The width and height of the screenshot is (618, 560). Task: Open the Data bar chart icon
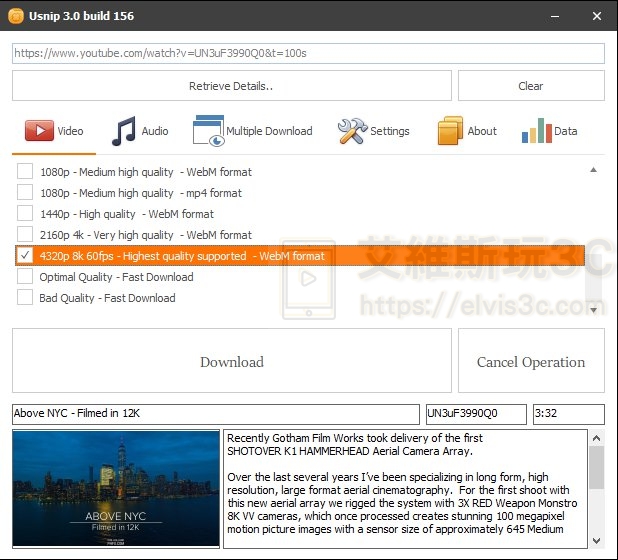(x=536, y=131)
